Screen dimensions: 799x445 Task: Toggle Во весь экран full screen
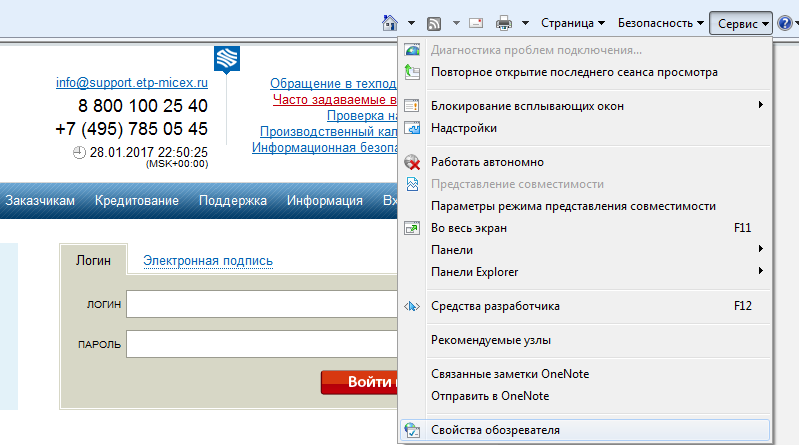coord(470,228)
